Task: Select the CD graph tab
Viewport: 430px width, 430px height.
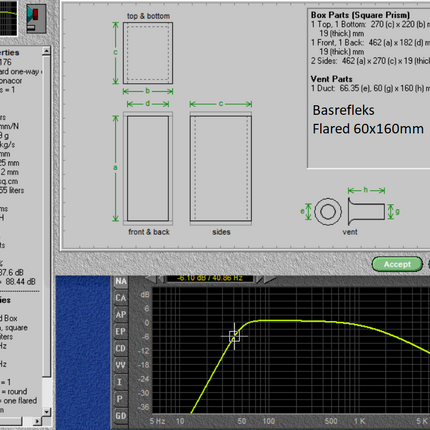Action: pos(121,348)
